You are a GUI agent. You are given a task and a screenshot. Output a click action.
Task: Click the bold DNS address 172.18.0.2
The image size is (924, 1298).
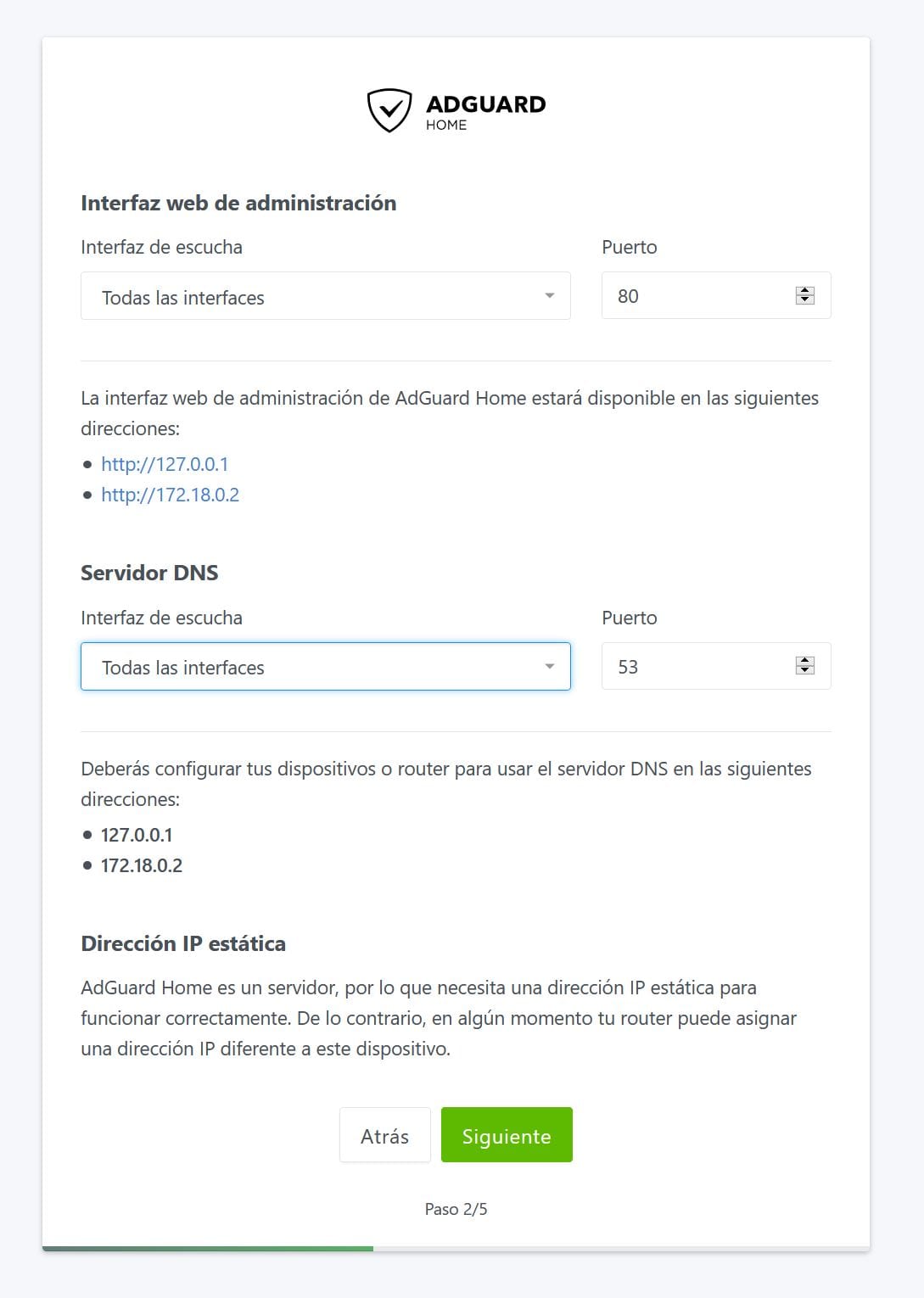pos(142,865)
